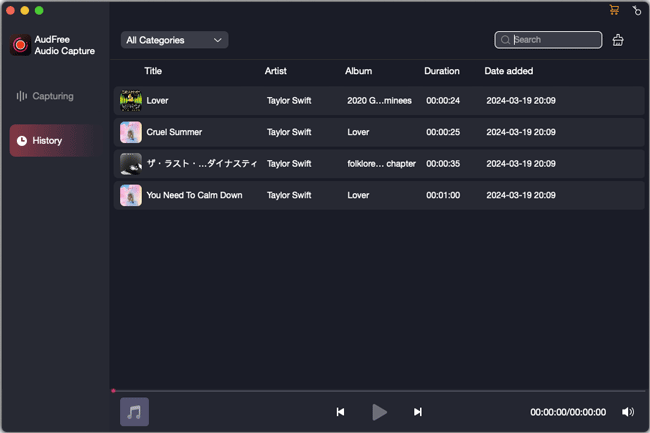Sort by the Album column header
650x433 pixels.
click(x=359, y=71)
